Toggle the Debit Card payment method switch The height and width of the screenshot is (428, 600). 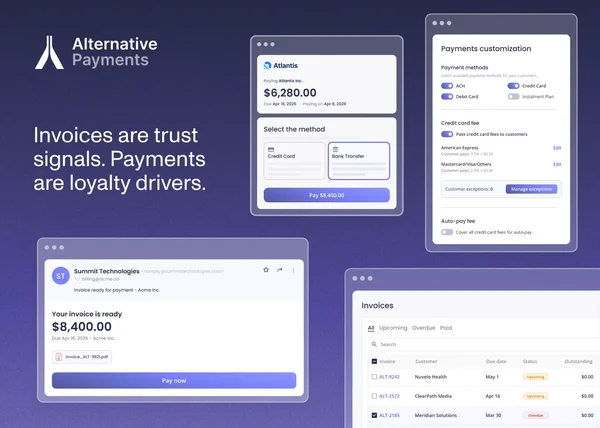click(x=447, y=96)
